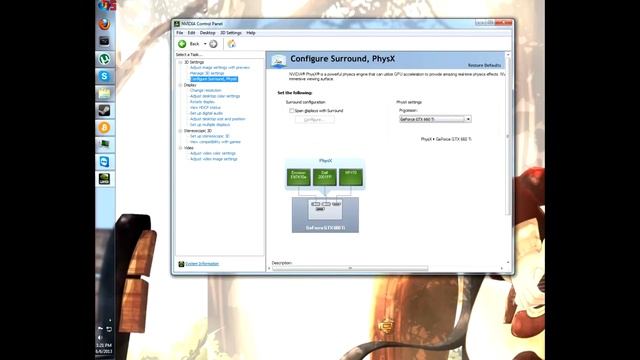
Task: Click the NVIDIA logo in the title bar
Action: pyautogui.click(x=177, y=24)
